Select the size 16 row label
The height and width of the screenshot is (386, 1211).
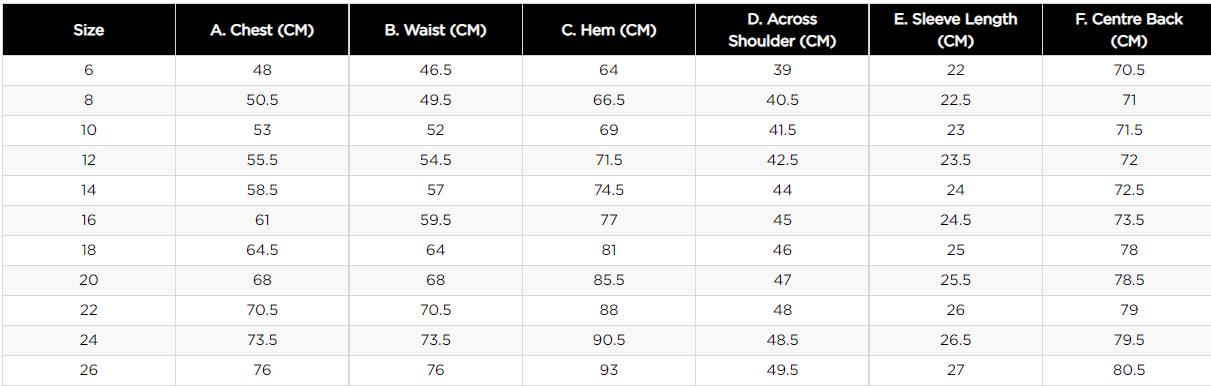[89, 220]
